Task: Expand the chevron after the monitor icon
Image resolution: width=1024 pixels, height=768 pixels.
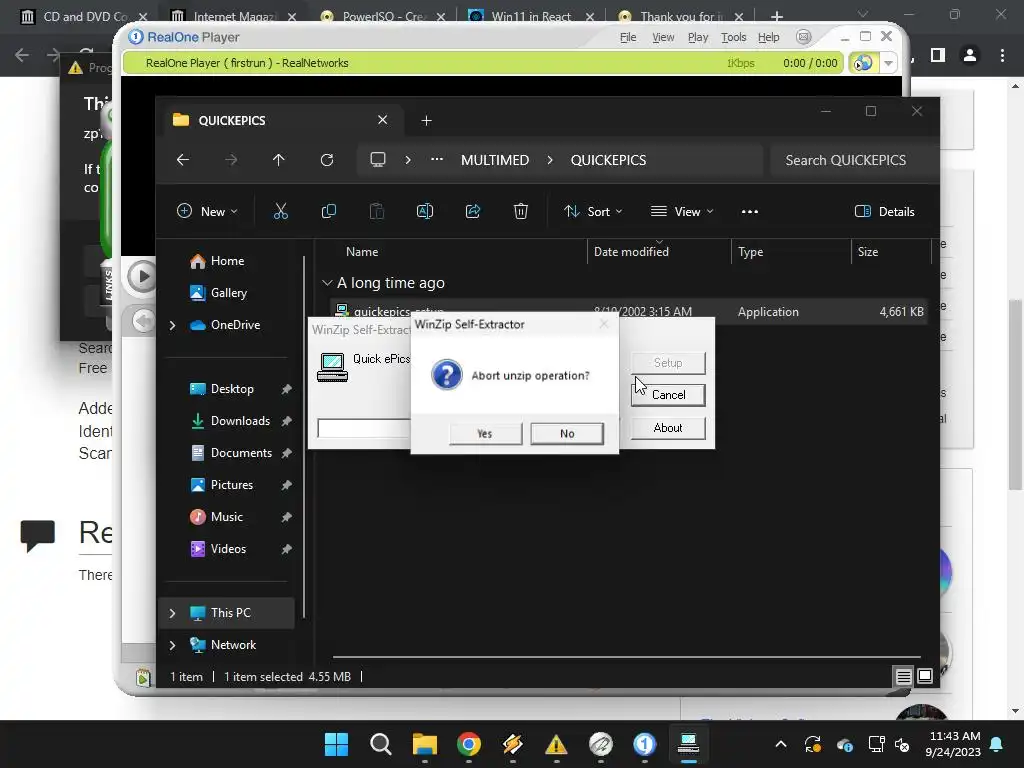Action: click(x=408, y=160)
